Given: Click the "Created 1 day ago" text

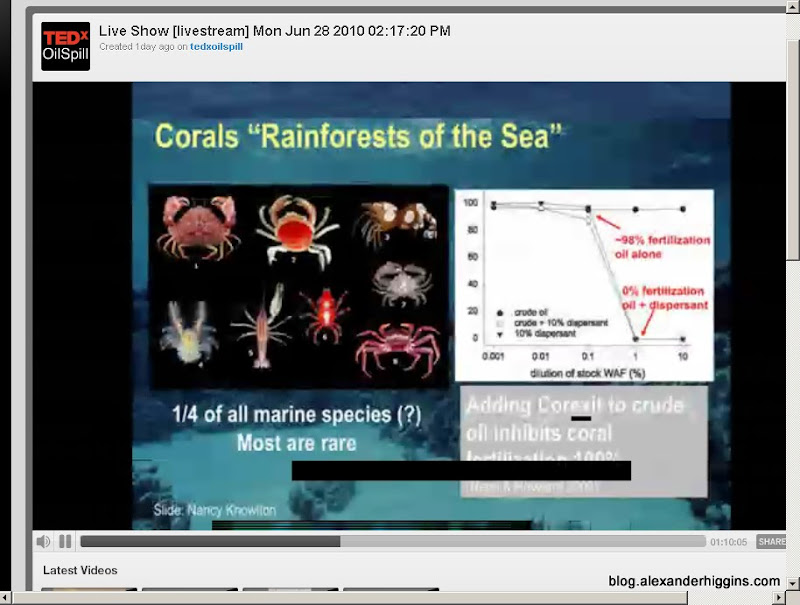Looking at the screenshot, I should 137,47.
